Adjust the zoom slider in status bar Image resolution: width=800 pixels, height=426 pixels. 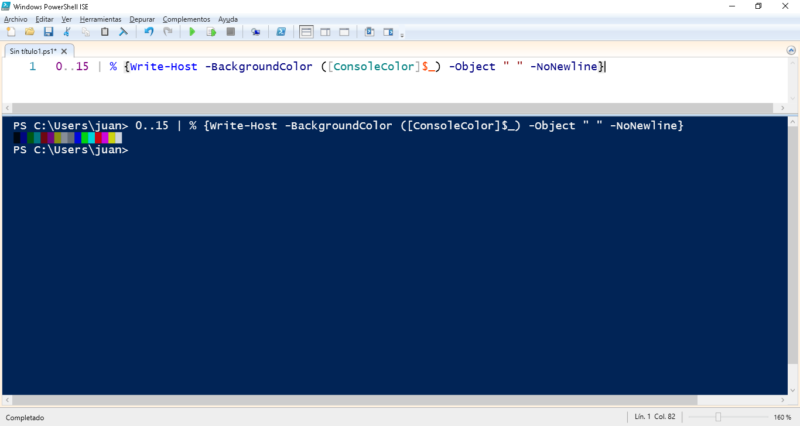(718, 417)
